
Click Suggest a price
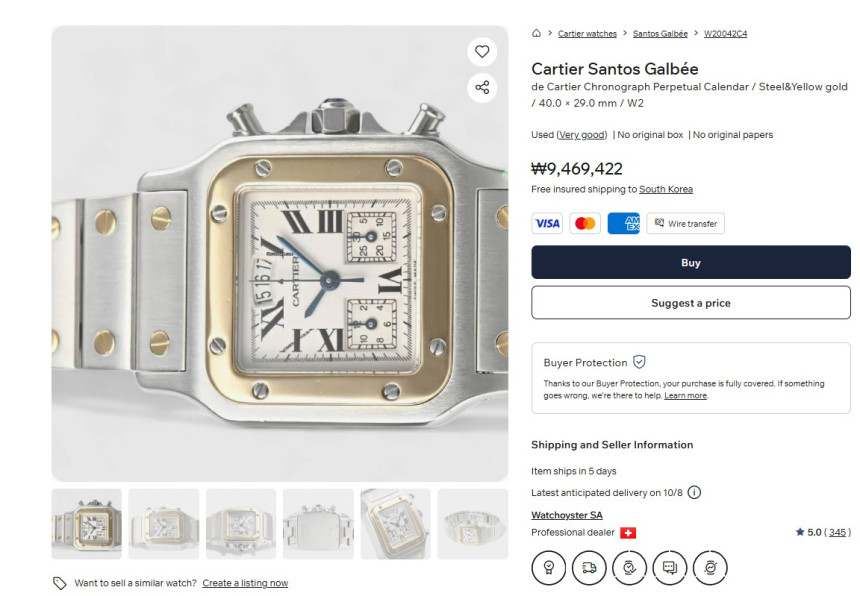(x=690, y=303)
